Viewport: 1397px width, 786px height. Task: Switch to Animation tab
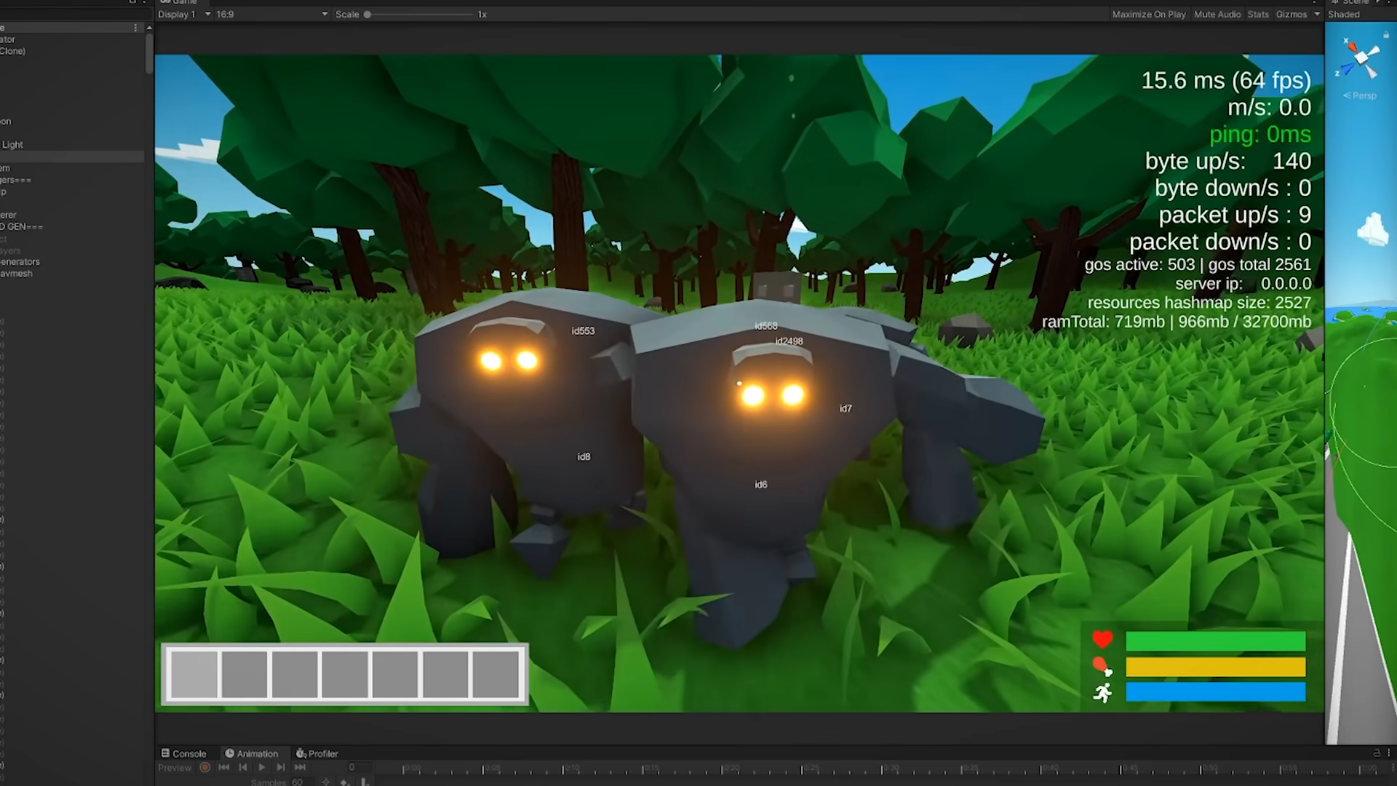252,754
